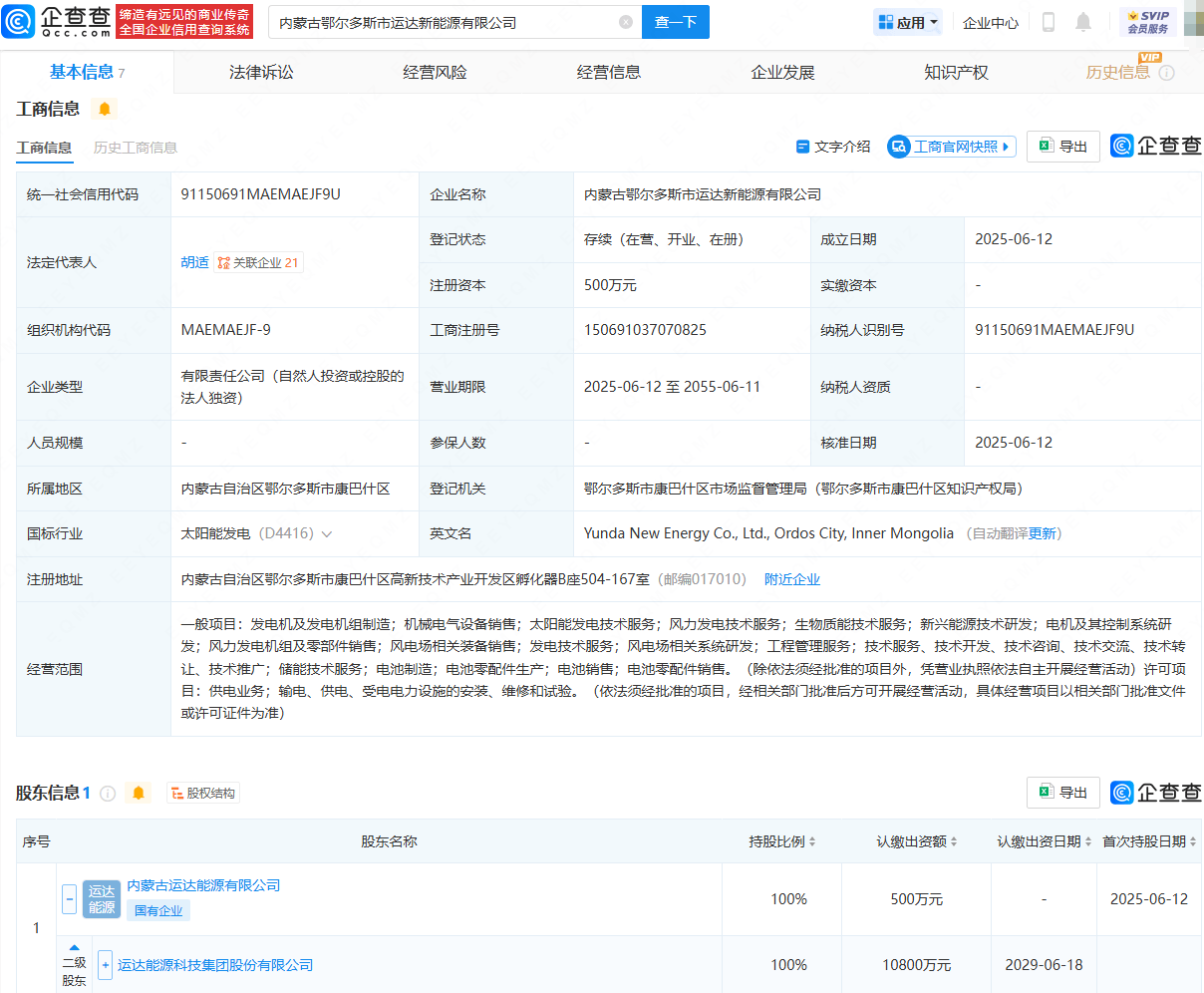Image resolution: width=1204 pixels, height=993 pixels.
Task: Click the SVIP member service badge
Action: [x=1147, y=22]
